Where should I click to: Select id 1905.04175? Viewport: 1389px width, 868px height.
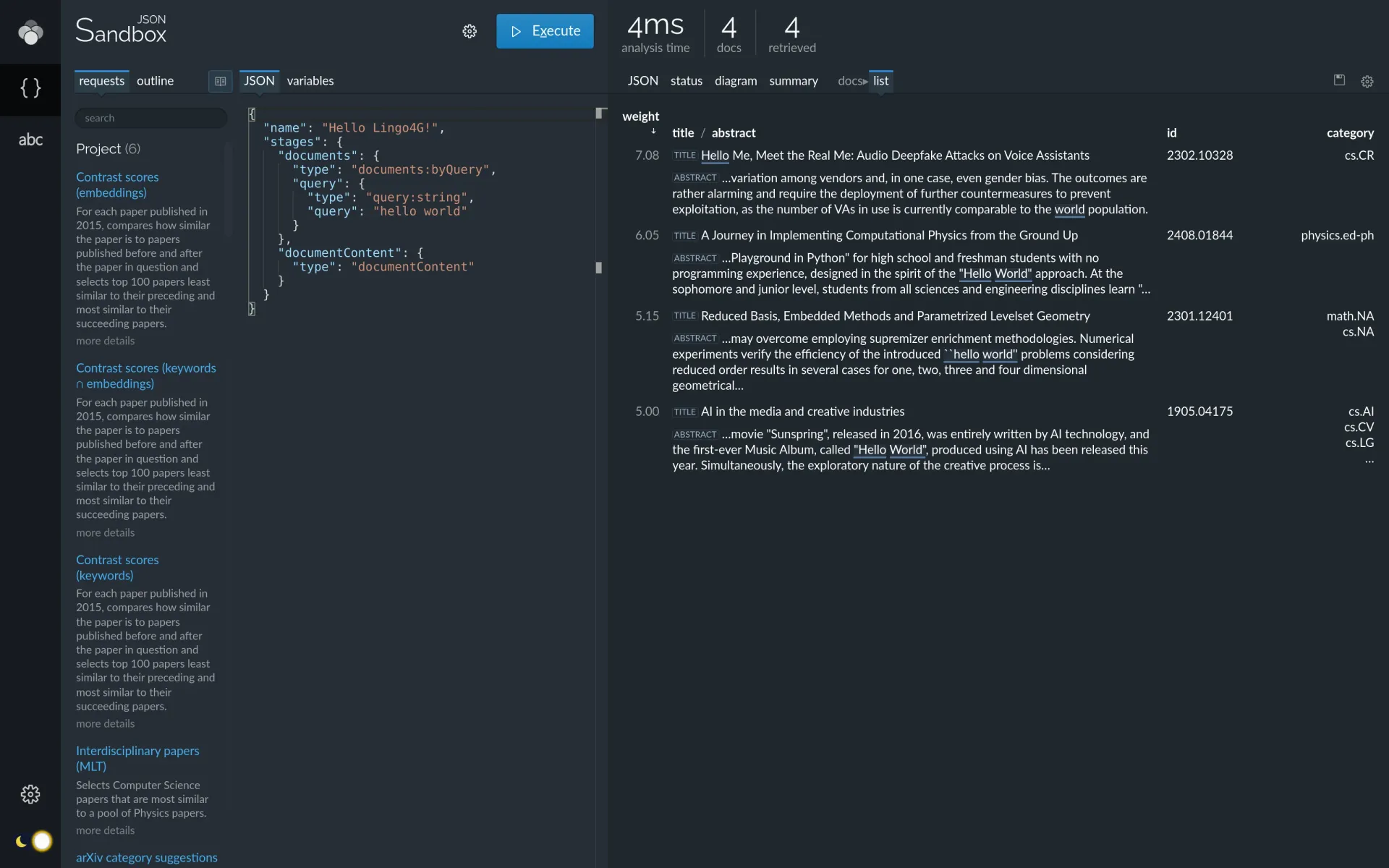(1199, 411)
